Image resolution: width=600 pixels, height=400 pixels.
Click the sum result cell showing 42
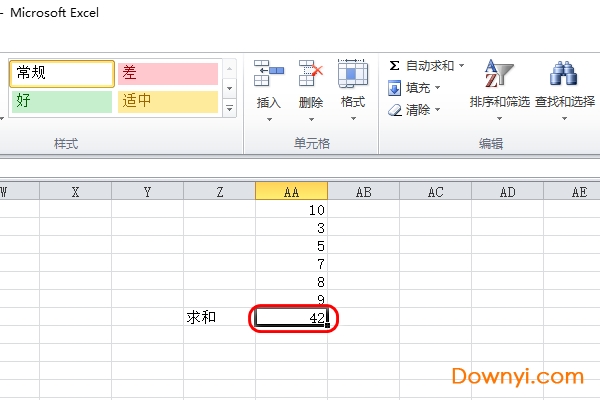tap(291, 318)
